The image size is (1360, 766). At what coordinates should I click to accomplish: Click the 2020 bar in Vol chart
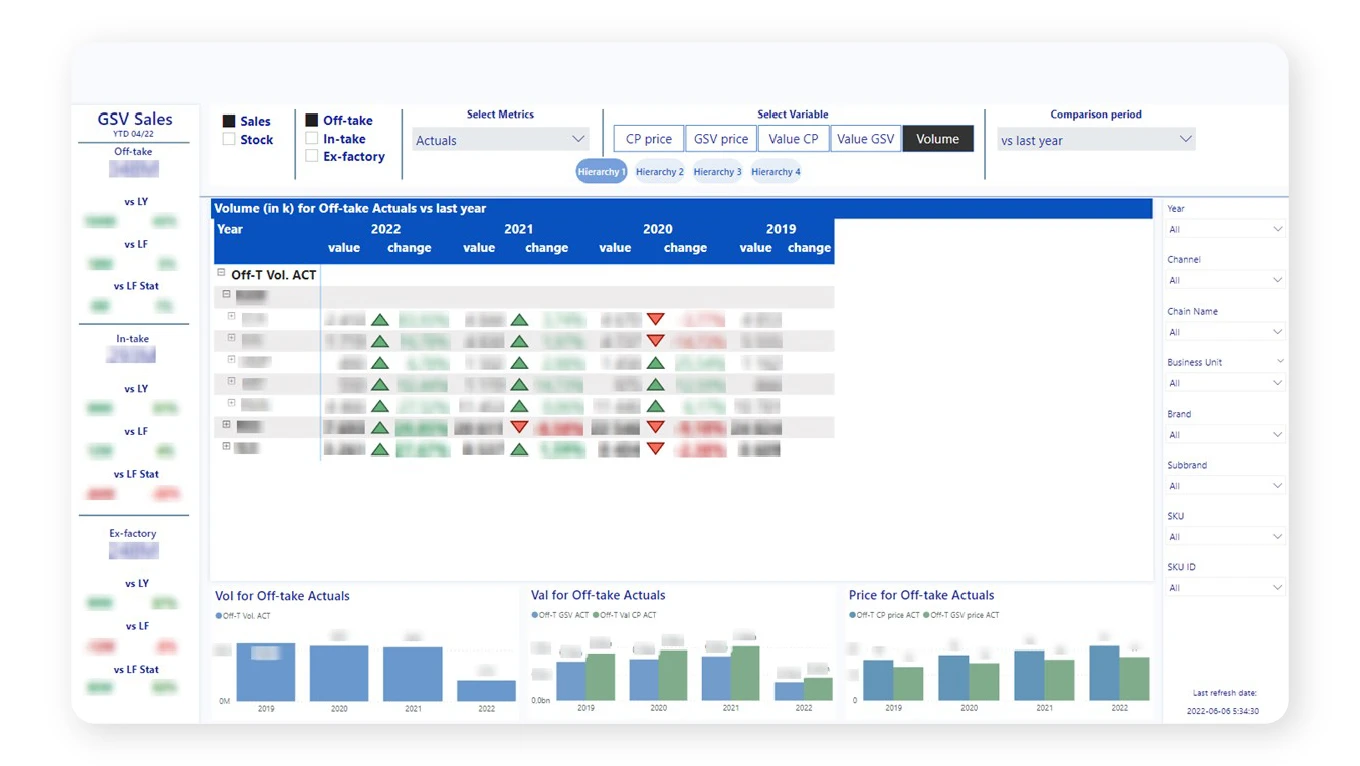point(339,673)
